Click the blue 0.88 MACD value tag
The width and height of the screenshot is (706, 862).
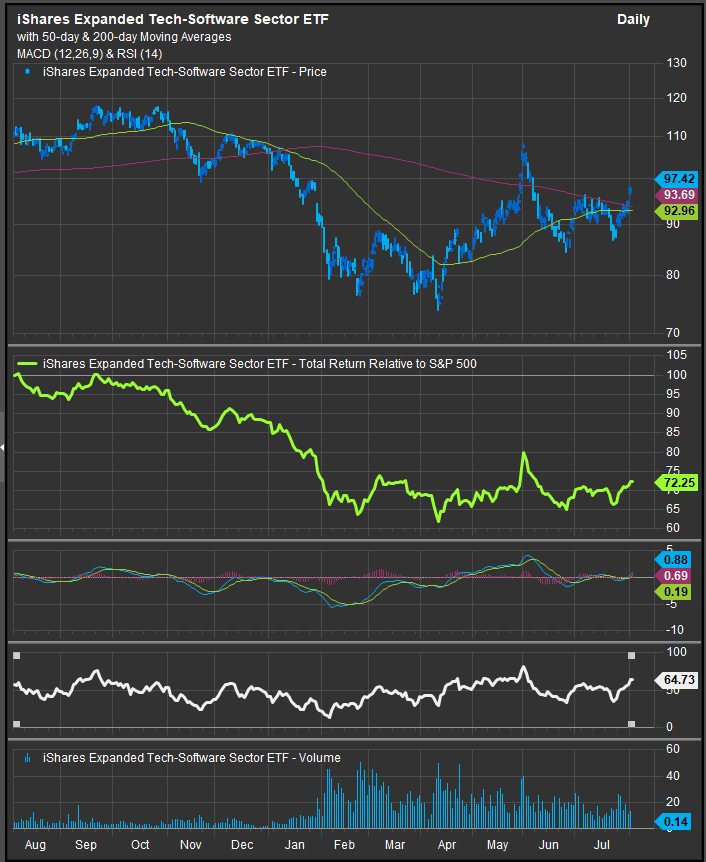point(673,560)
